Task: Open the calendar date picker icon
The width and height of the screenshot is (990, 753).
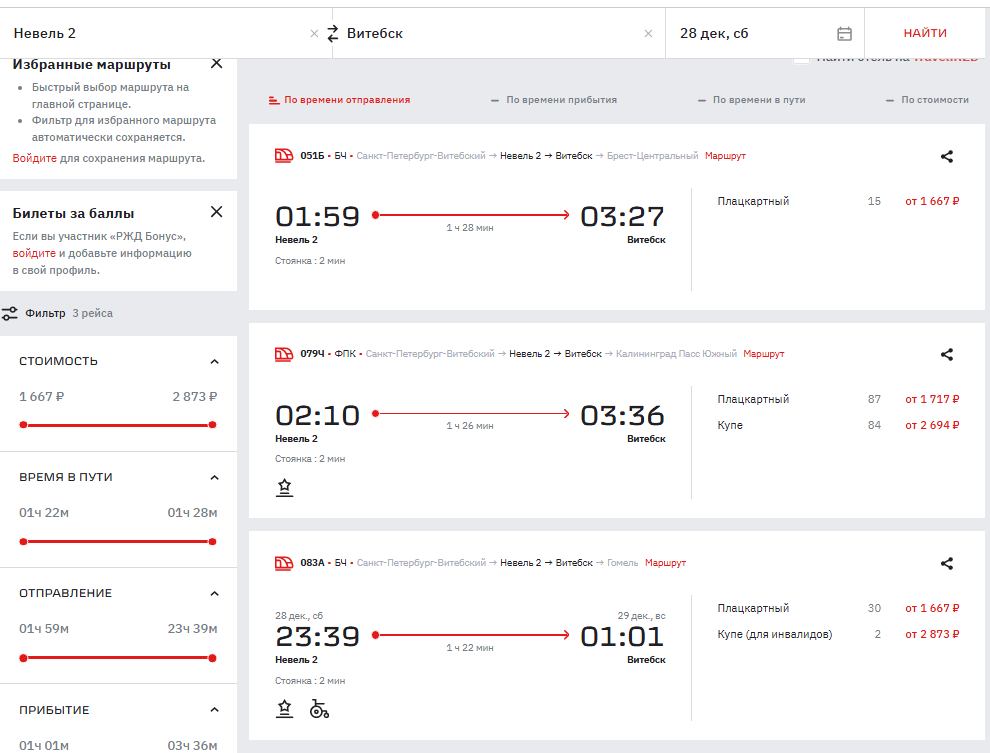Action: click(x=844, y=33)
